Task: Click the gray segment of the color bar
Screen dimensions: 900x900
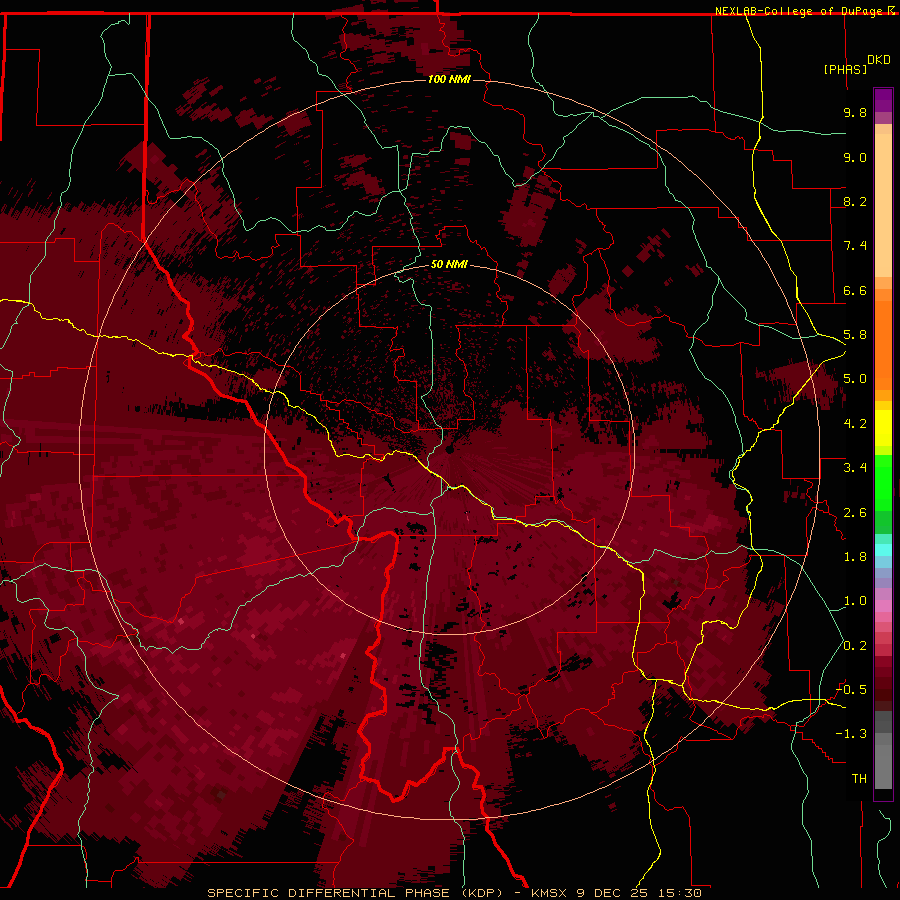Action: click(x=883, y=750)
